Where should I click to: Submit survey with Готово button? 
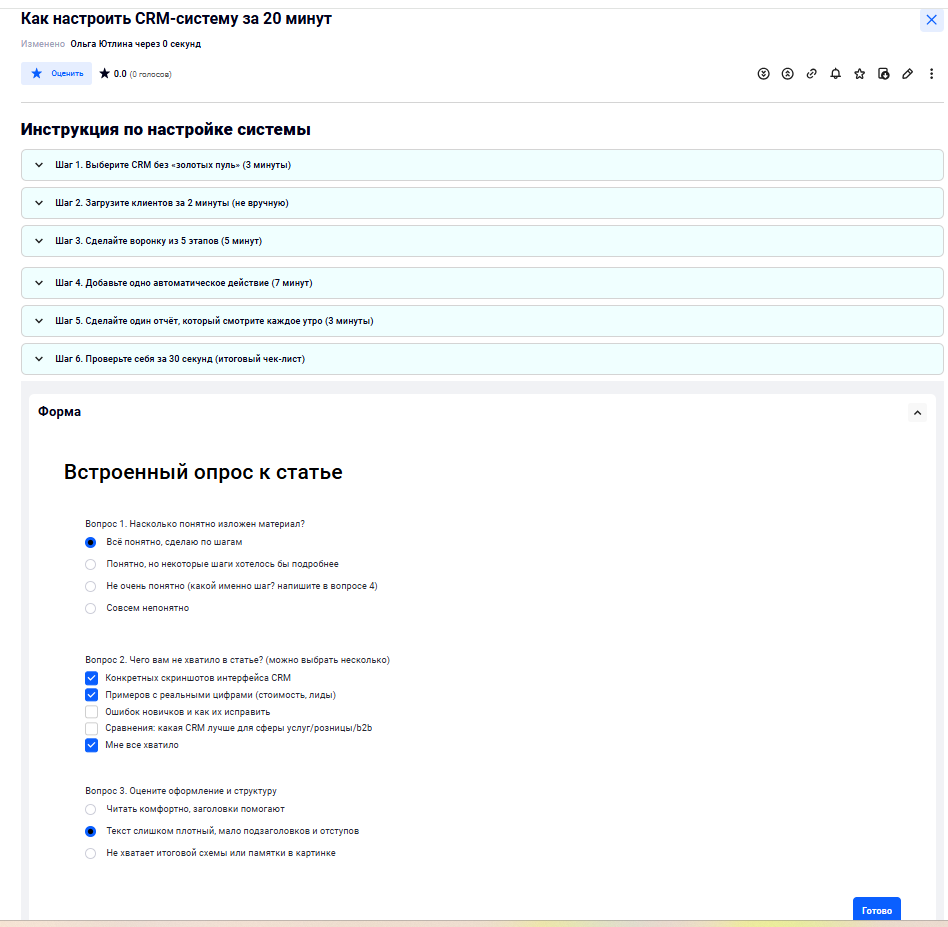(877, 909)
